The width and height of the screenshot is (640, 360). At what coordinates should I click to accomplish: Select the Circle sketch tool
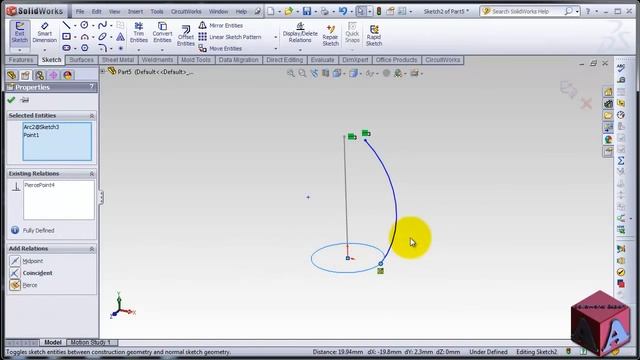pos(84,25)
